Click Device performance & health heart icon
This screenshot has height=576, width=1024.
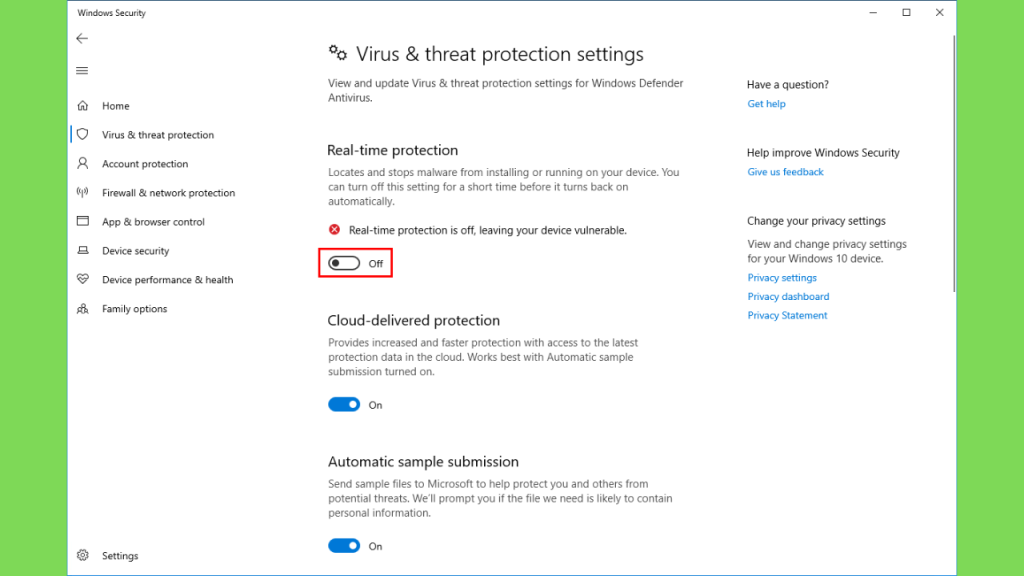tap(82, 279)
